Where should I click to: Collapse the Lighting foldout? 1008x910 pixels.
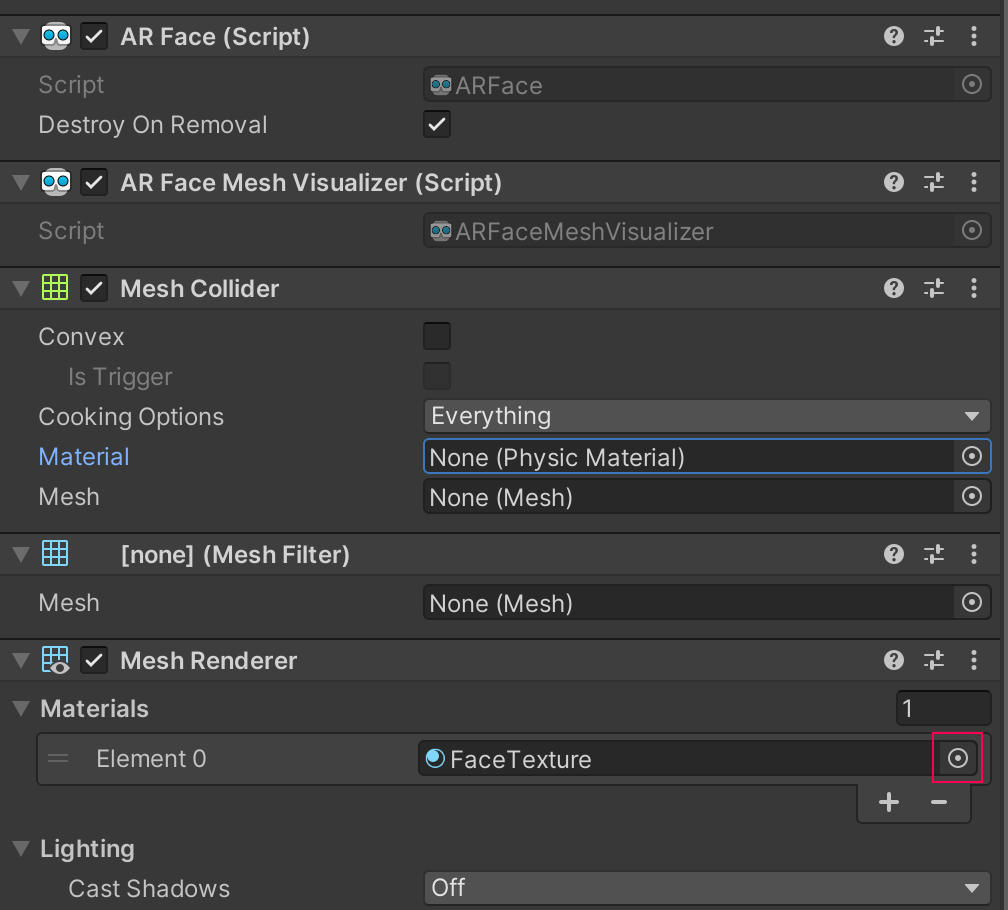coord(21,849)
